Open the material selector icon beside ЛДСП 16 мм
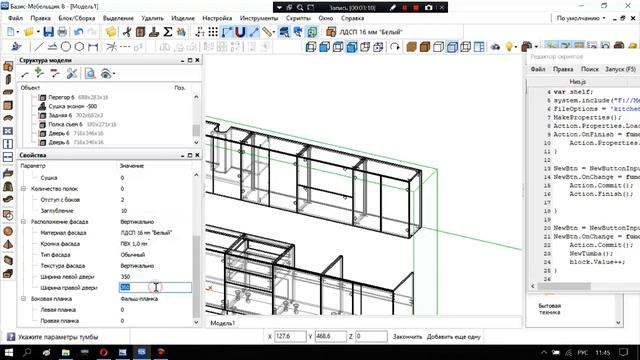The height and width of the screenshot is (360, 640). pyautogui.click(x=331, y=32)
